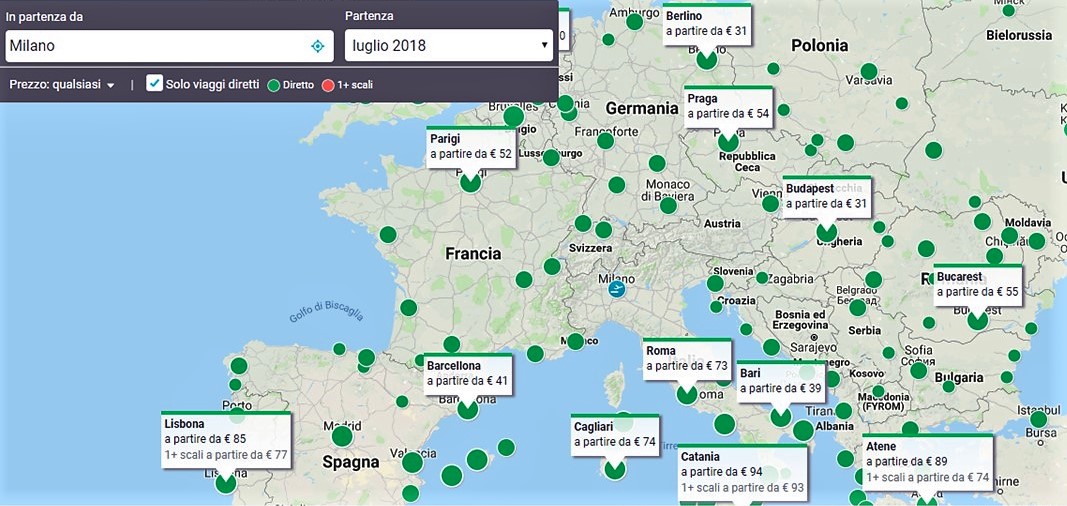
Task: Open the Roma price card
Action: coord(686,359)
